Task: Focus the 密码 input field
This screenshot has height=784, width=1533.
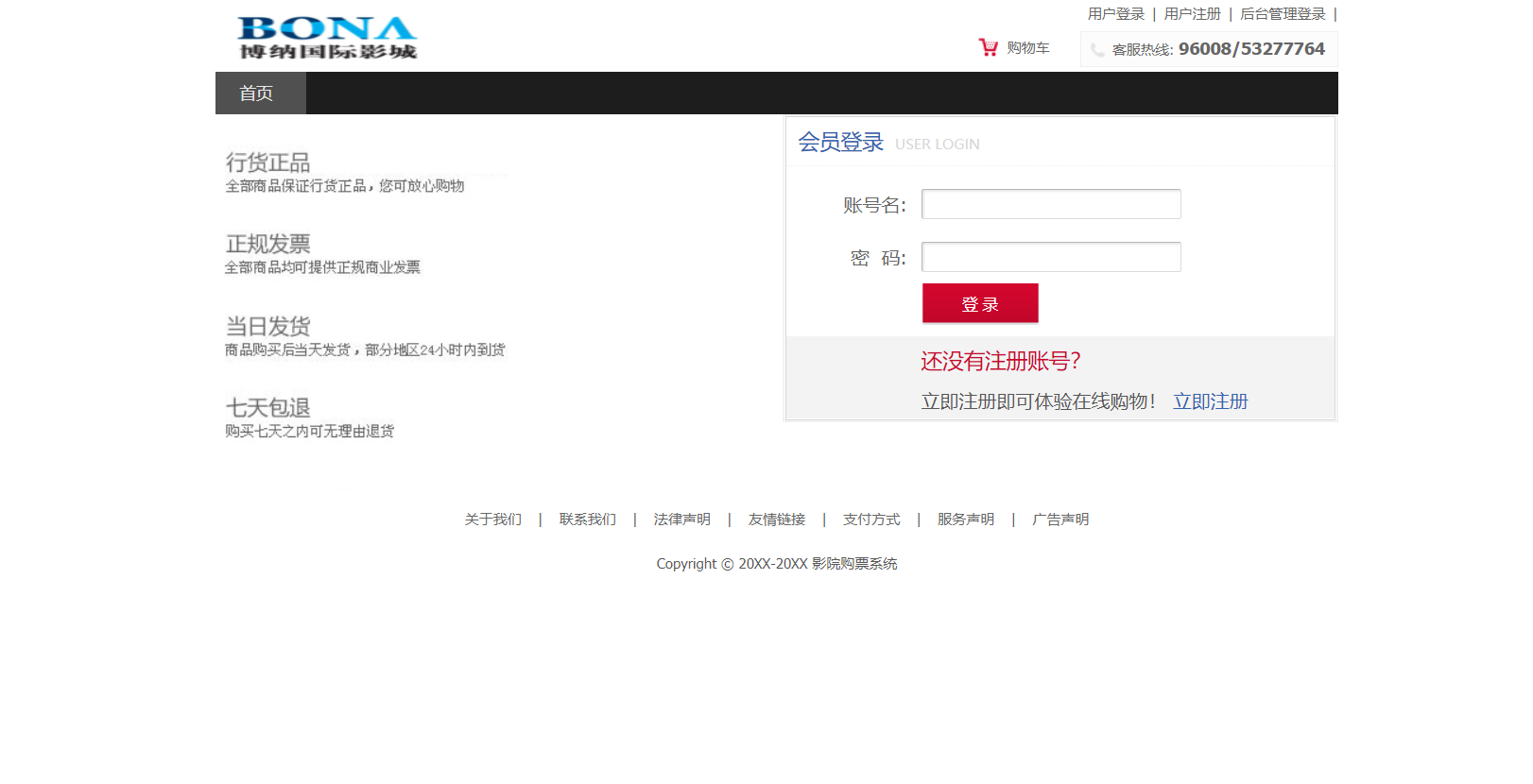Action: point(1051,257)
